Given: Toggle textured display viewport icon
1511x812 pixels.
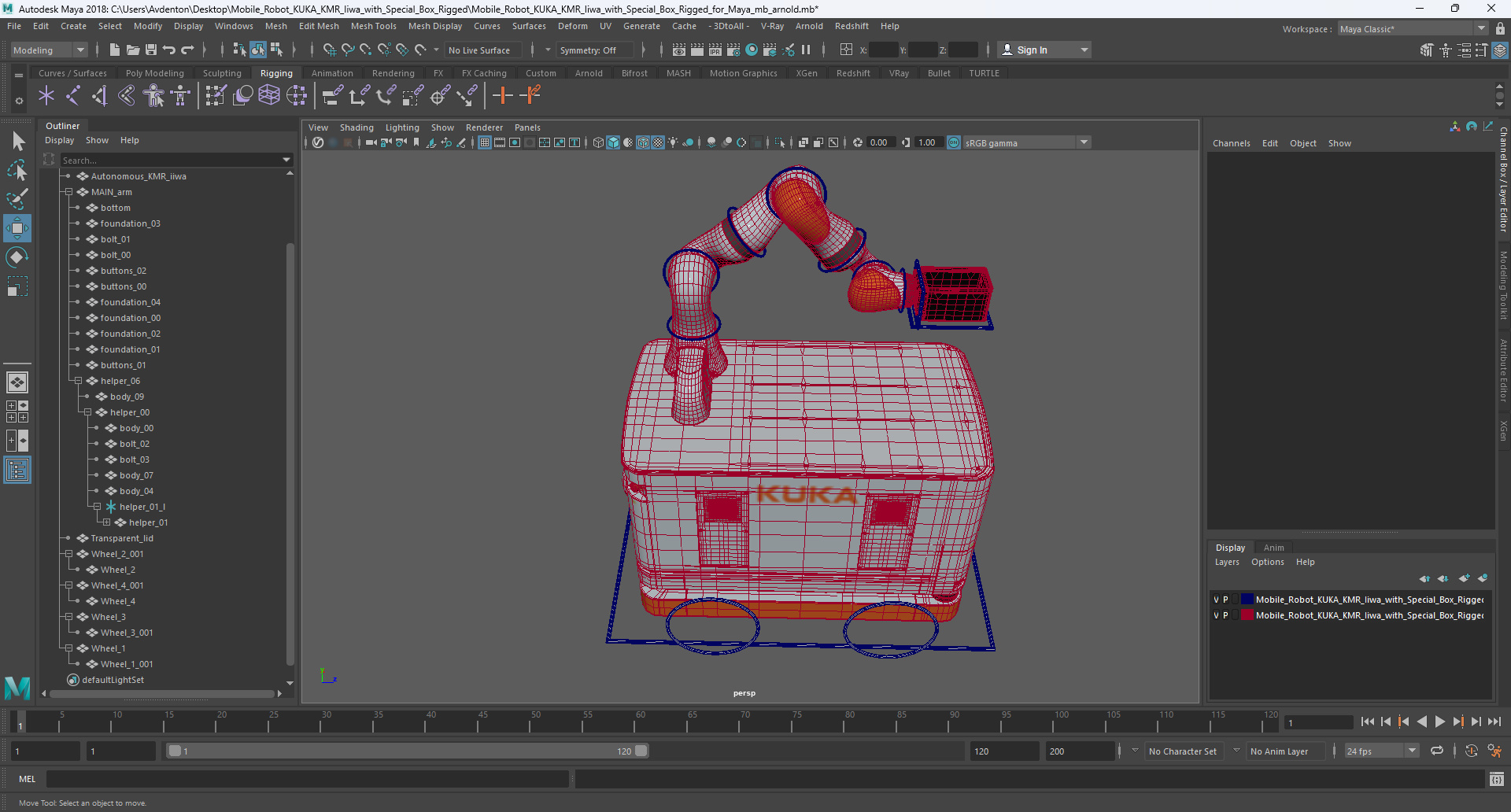Looking at the screenshot, I should pos(658,142).
